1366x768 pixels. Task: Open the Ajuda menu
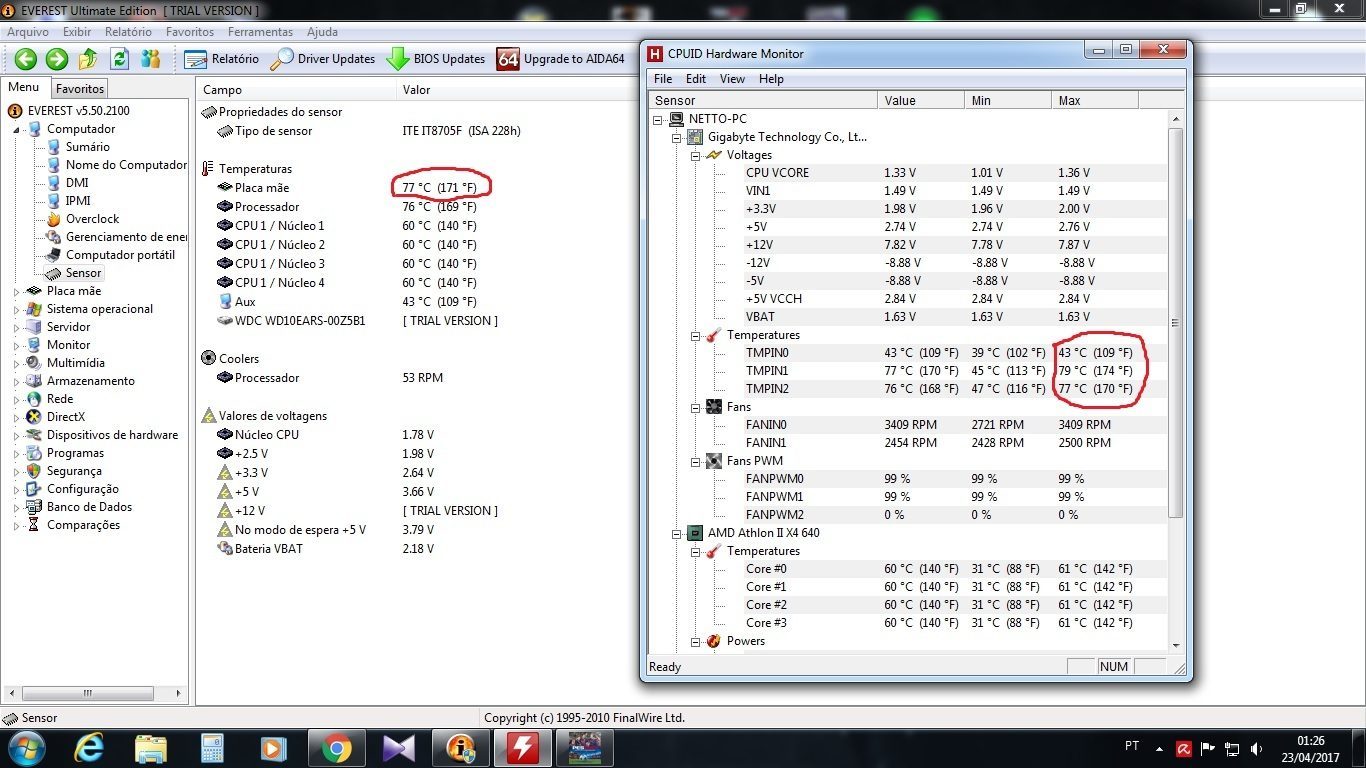[x=322, y=32]
